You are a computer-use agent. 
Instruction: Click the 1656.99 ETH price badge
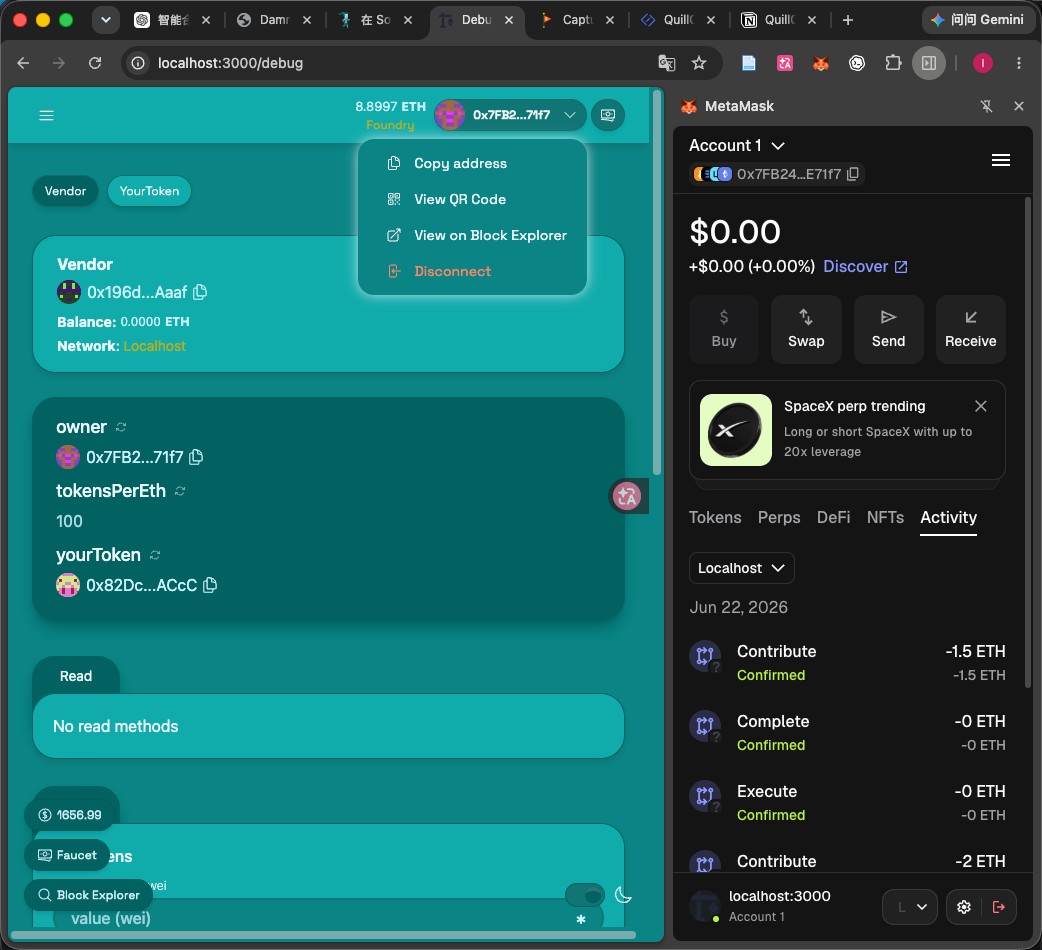tap(69, 815)
